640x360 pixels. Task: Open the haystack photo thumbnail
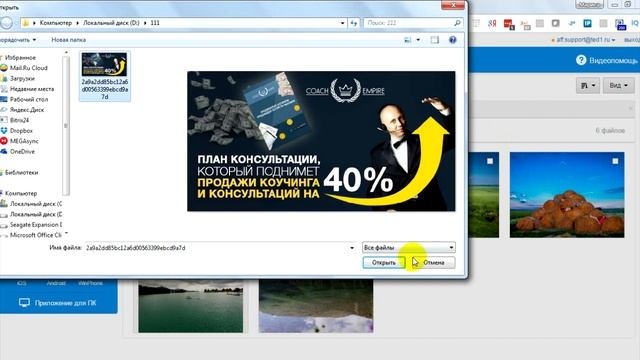click(x=567, y=195)
